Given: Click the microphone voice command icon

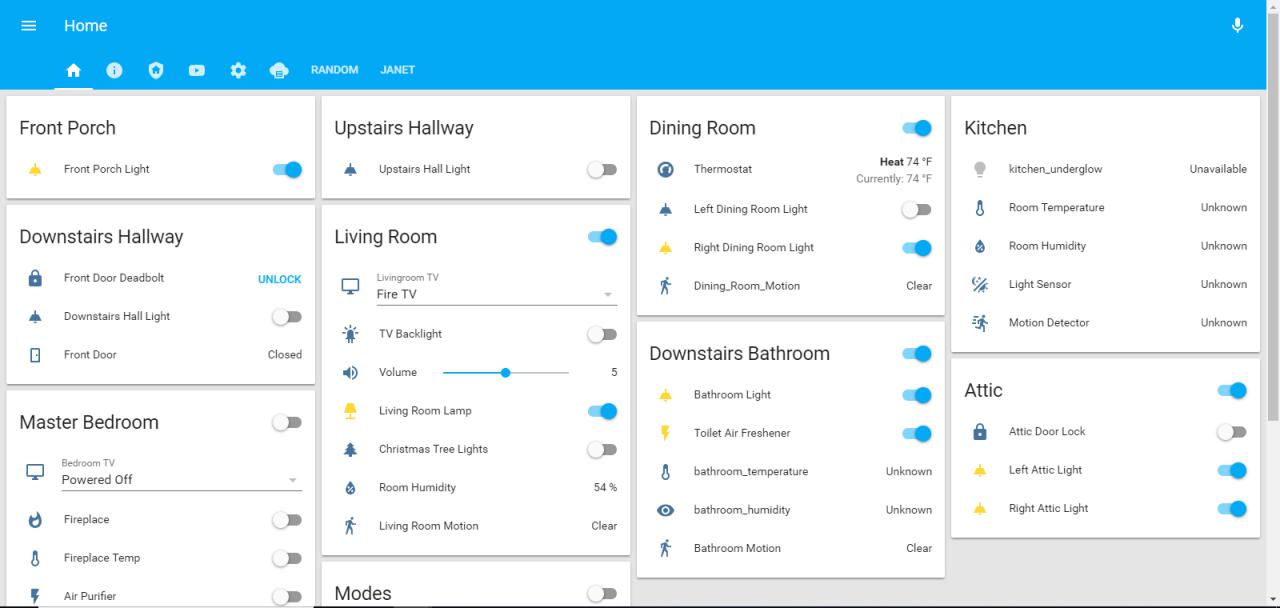Looking at the screenshot, I should click(x=1237, y=26).
